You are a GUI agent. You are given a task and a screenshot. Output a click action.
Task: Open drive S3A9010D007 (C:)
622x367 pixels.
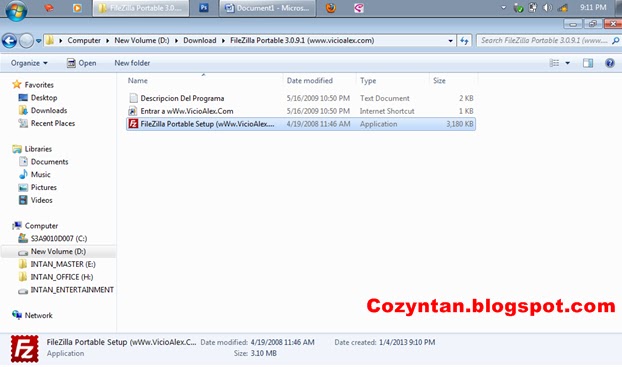[x=59, y=238]
